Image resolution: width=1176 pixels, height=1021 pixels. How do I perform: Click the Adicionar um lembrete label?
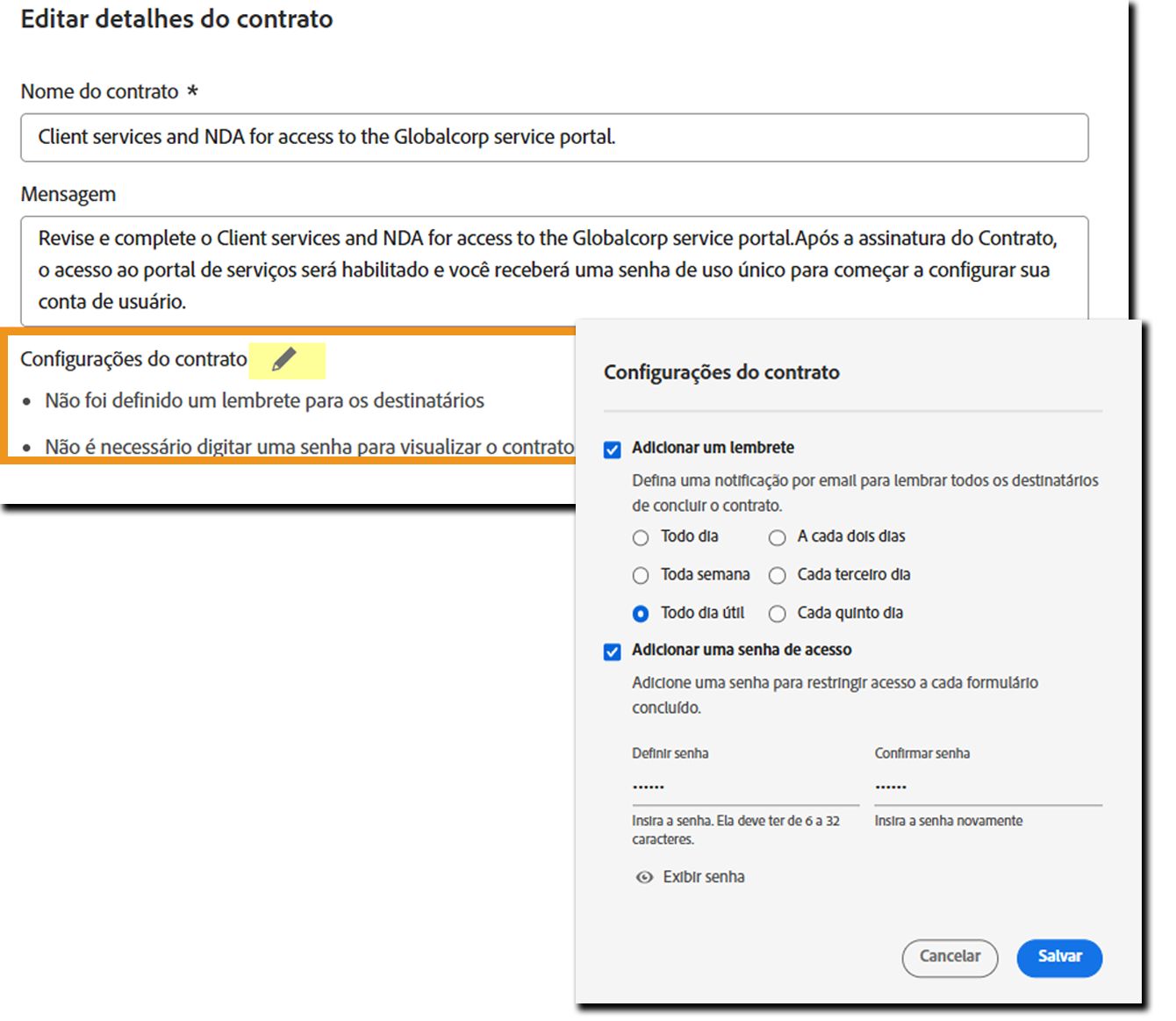[713, 448]
